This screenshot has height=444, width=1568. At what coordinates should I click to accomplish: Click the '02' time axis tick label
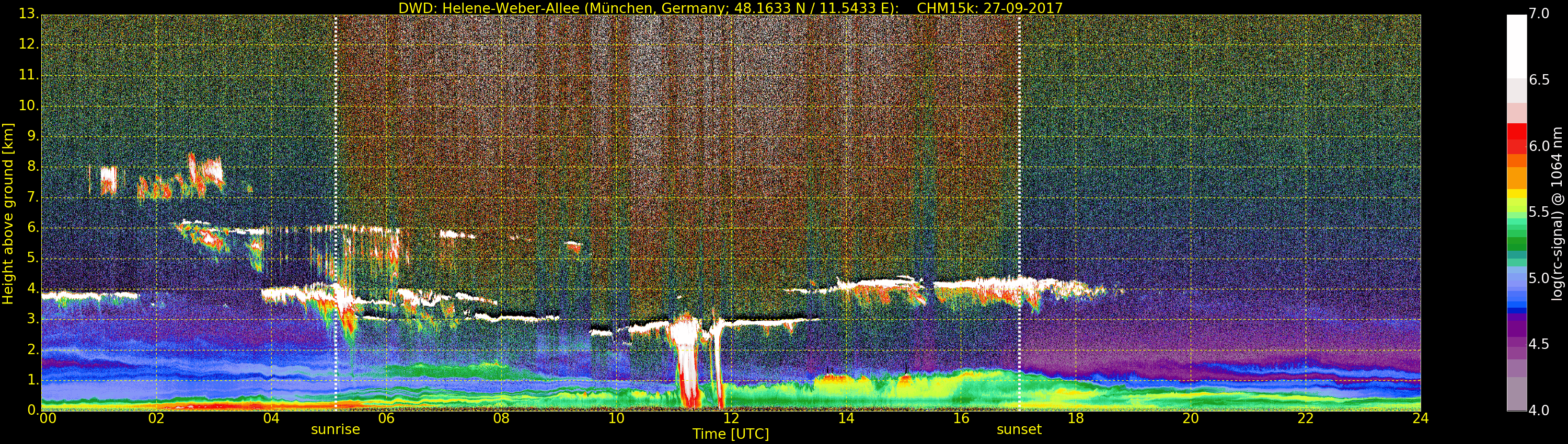(x=156, y=418)
